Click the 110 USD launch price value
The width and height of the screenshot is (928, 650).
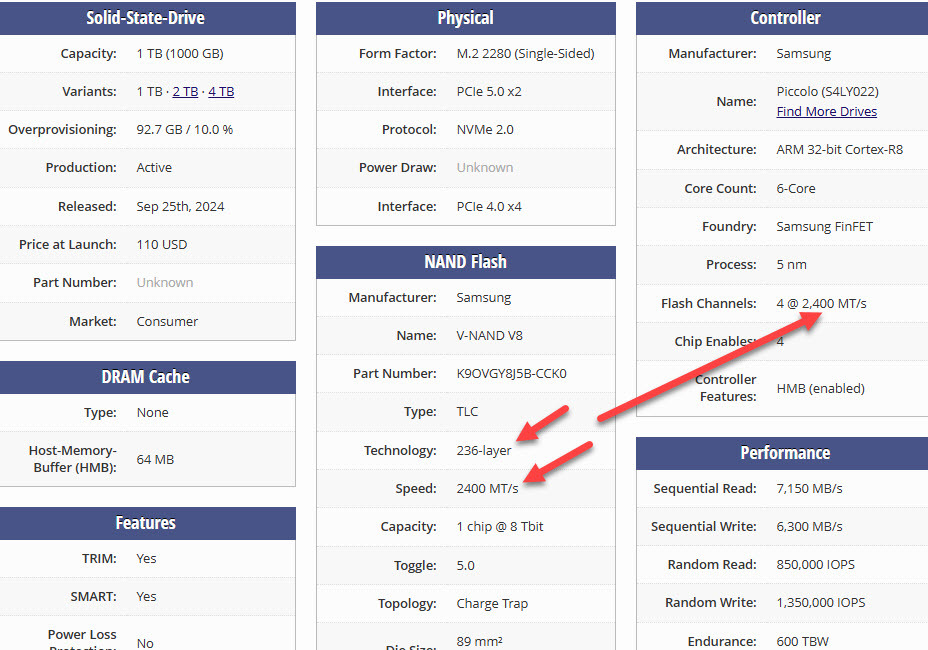[162, 245]
